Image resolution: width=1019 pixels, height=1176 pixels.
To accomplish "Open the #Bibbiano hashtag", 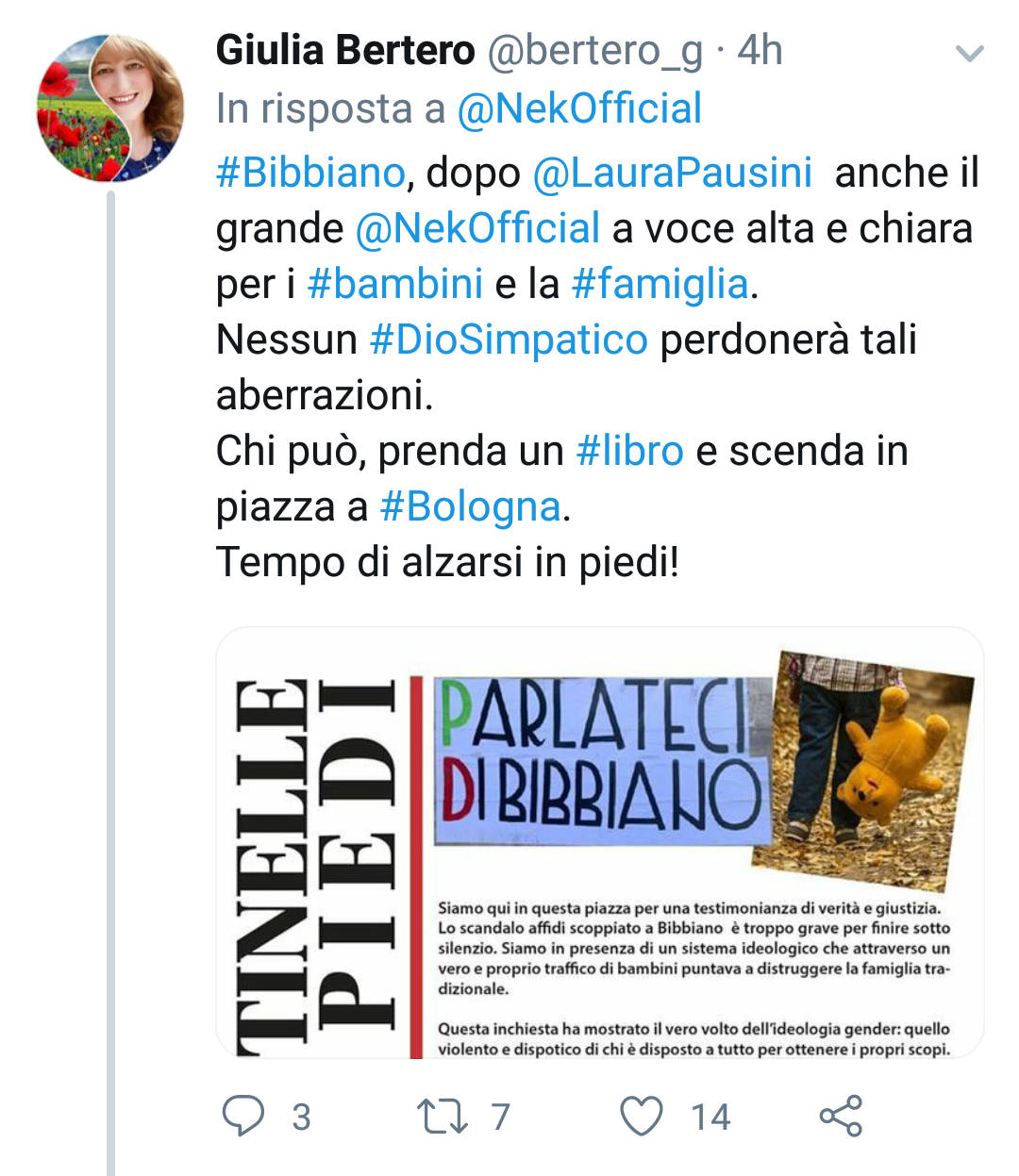I will coord(310,173).
